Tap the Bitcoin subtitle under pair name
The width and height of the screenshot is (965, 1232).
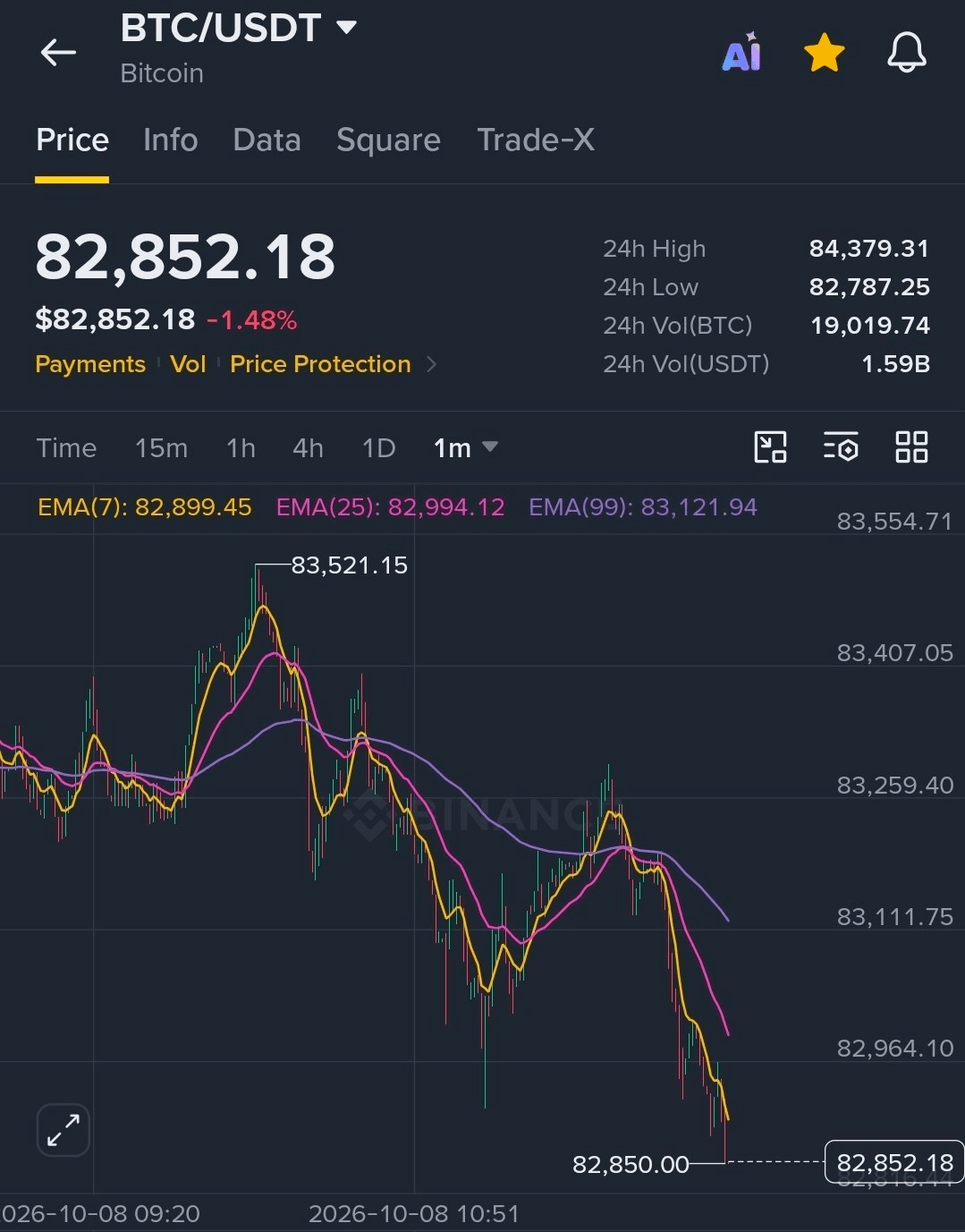tap(162, 73)
